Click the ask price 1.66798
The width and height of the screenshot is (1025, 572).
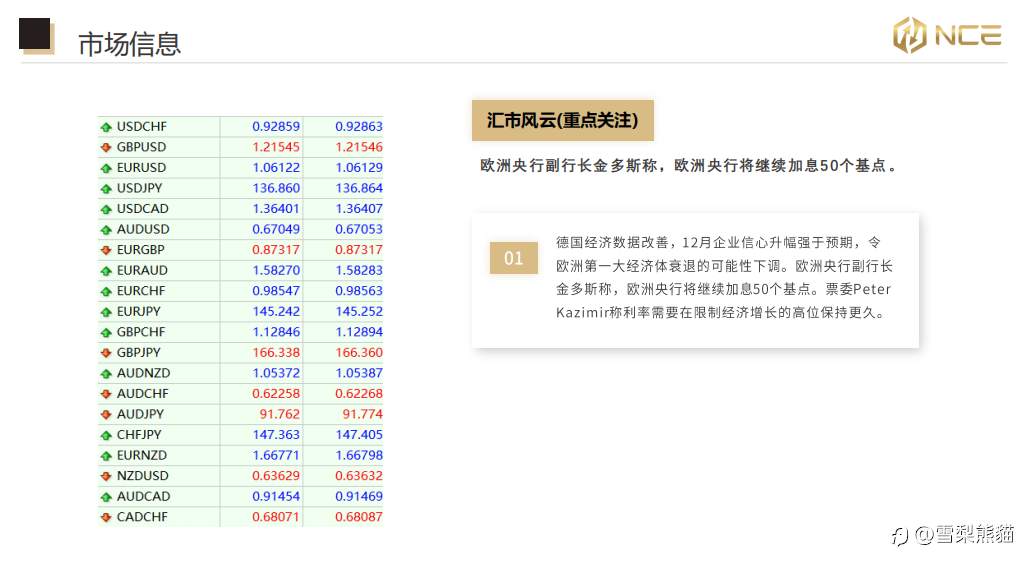(x=359, y=455)
